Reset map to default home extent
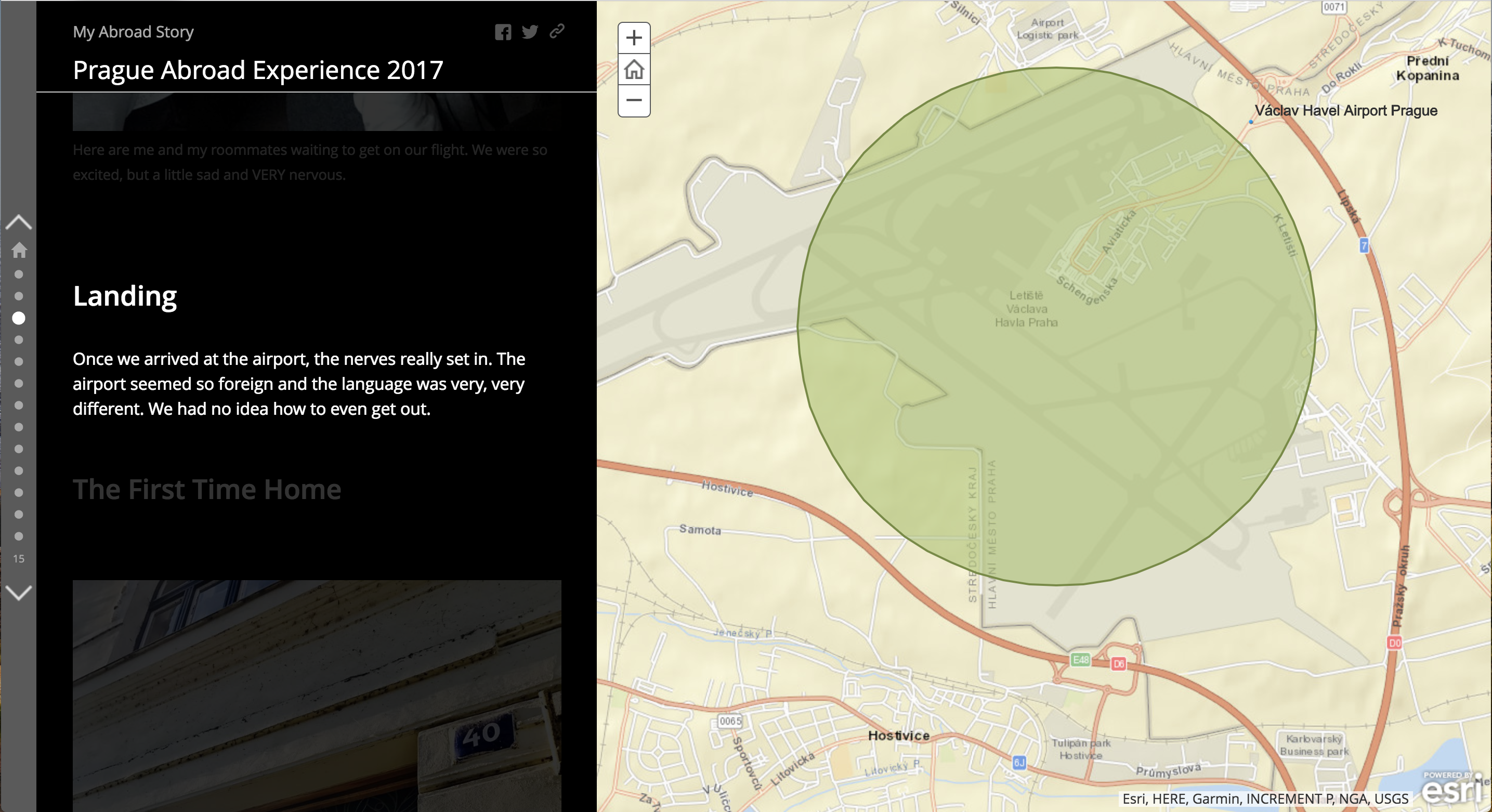 tap(634, 70)
